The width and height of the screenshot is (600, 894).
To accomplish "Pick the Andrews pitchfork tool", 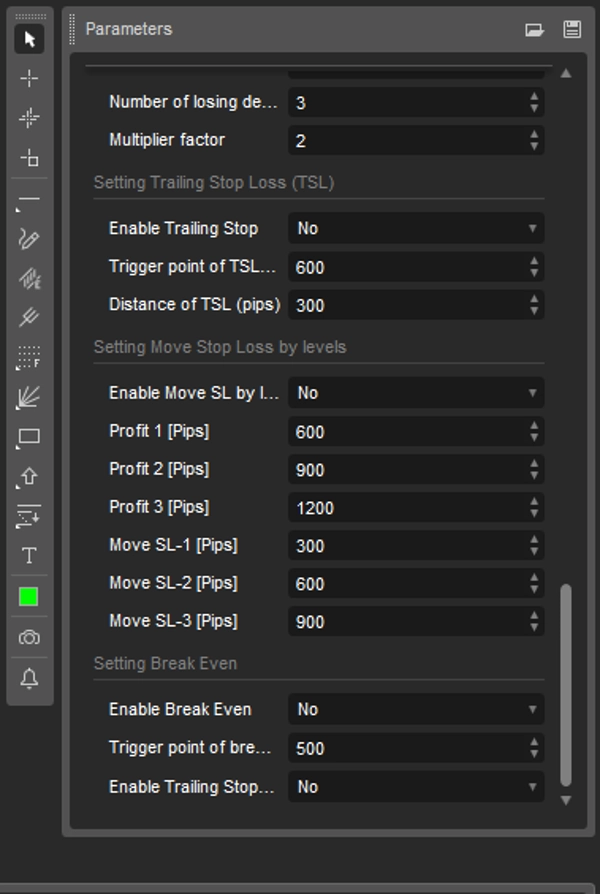I will point(29,317).
